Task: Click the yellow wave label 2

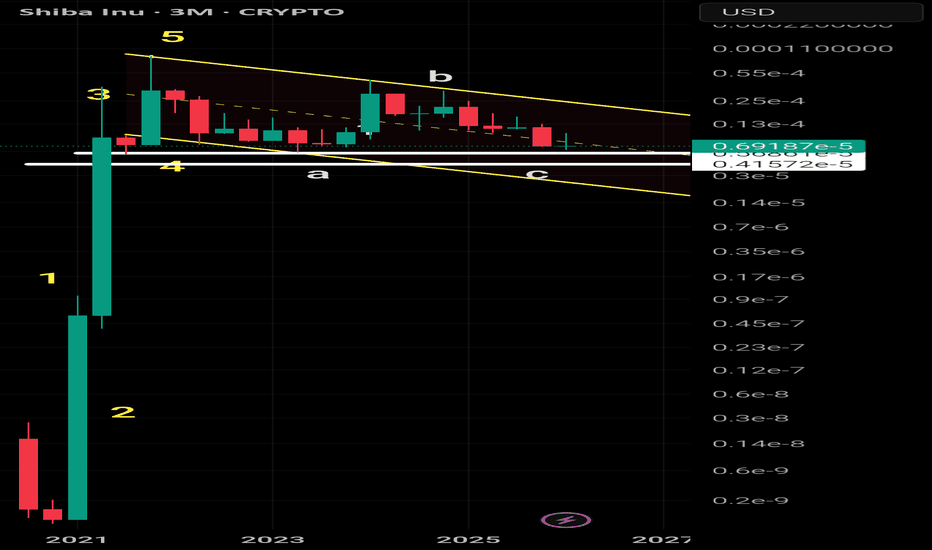Action: (x=123, y=412)
